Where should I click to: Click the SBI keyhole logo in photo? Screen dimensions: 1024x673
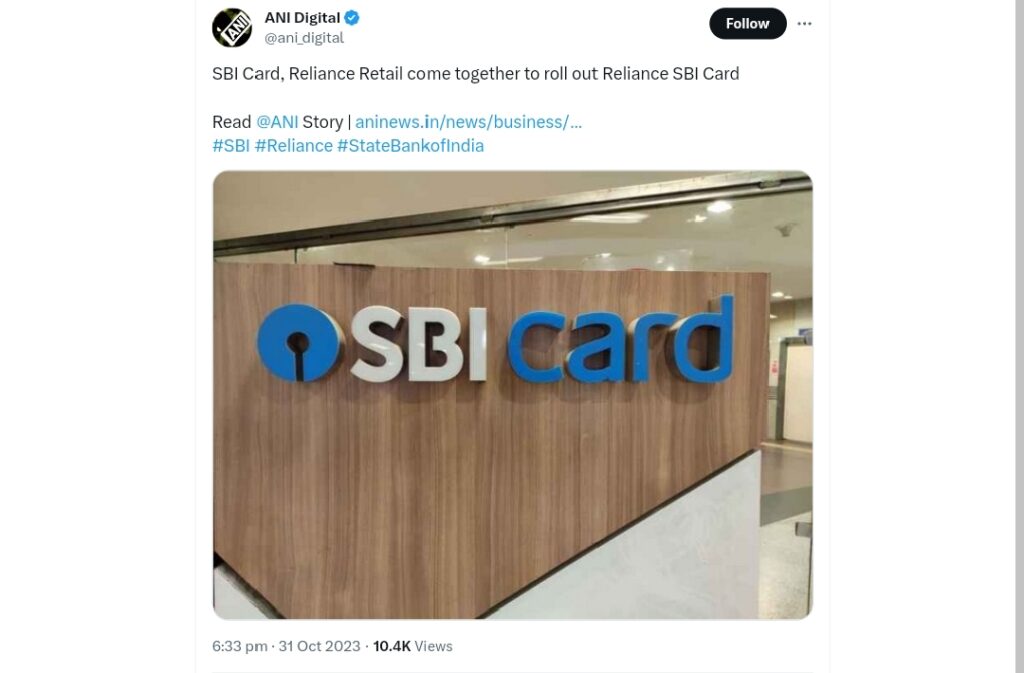pyautogui.click(x=298, y=343)
